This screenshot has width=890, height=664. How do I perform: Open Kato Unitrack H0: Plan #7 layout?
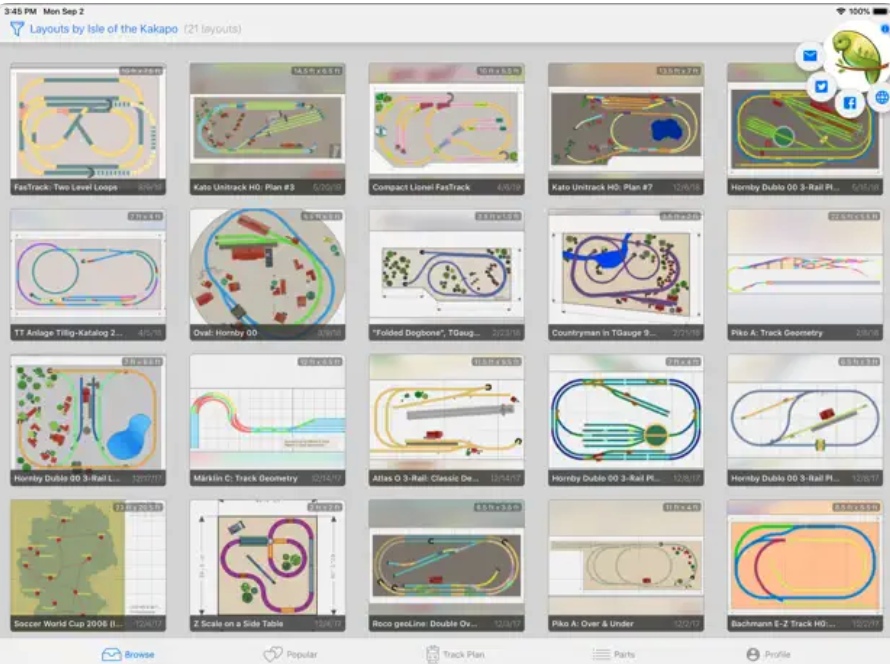click(x=626, y=129)
